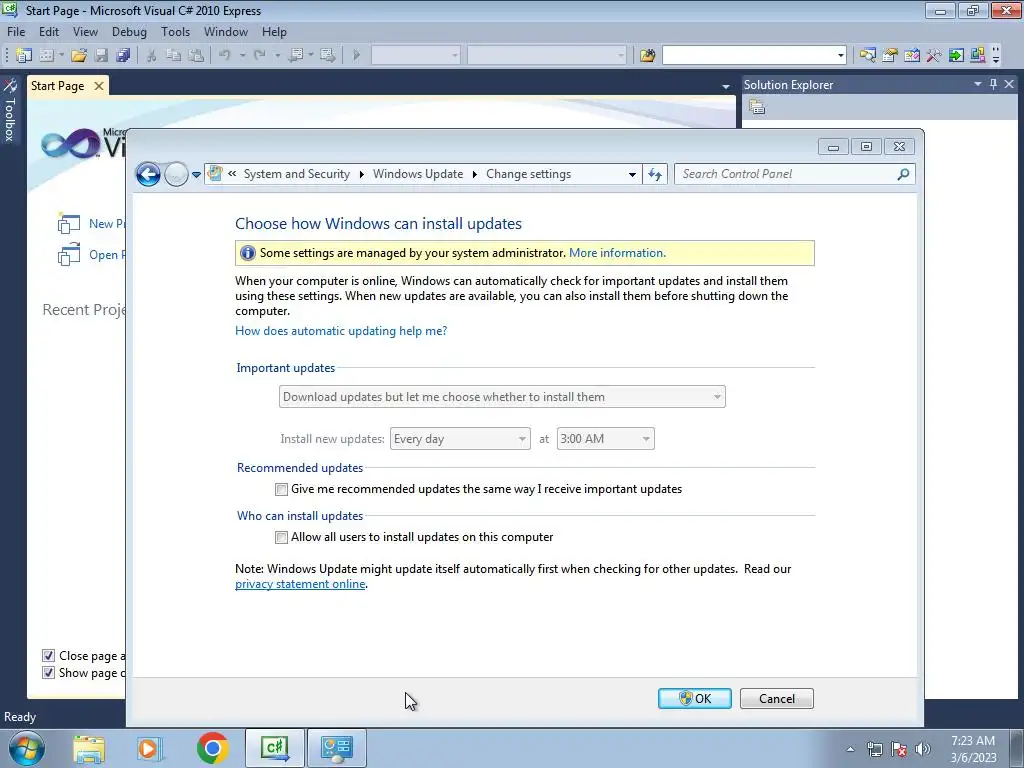Open the address bar previous locations arrow
The height and width of the screenshot is (768, 1024).
[x=632, y=174]
